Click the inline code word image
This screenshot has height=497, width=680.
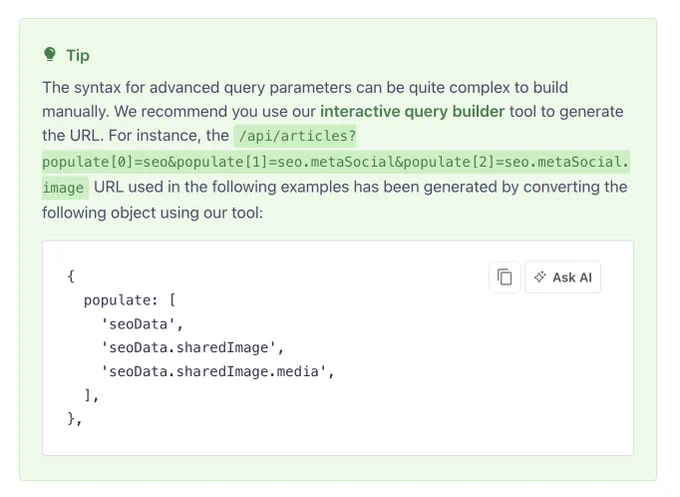point(63,188)
